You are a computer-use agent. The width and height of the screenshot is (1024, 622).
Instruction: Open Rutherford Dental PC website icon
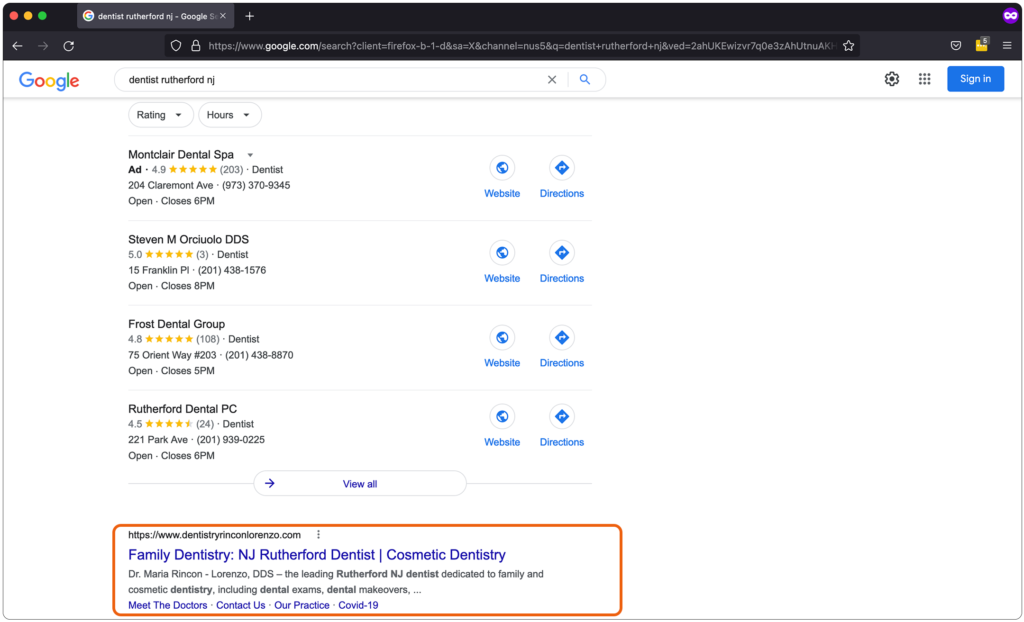point(502,416)
